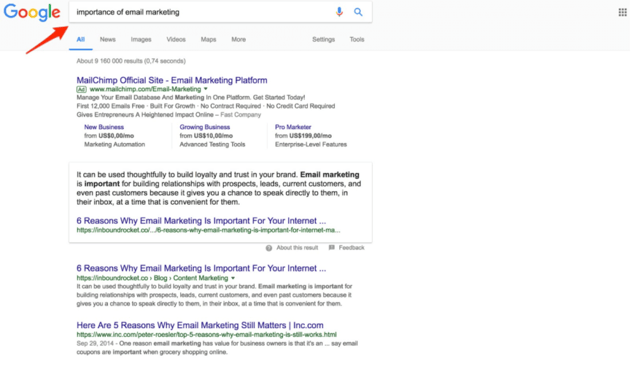Click the About this result question icon
The width and height of the screenshot is (636, 369).
coord(269,248)
